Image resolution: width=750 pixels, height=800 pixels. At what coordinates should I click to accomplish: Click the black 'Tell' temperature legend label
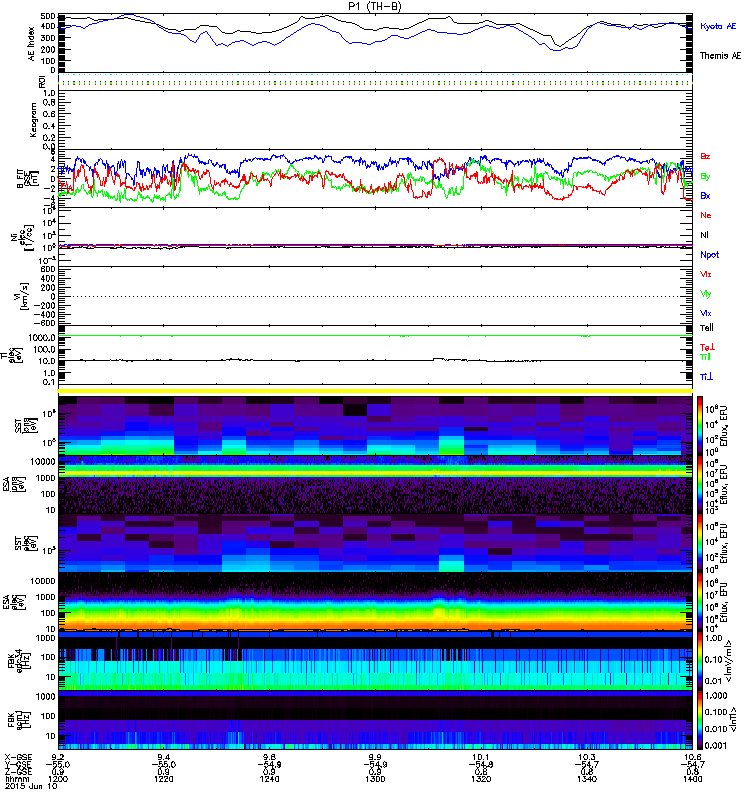click(x=706, y=328)
